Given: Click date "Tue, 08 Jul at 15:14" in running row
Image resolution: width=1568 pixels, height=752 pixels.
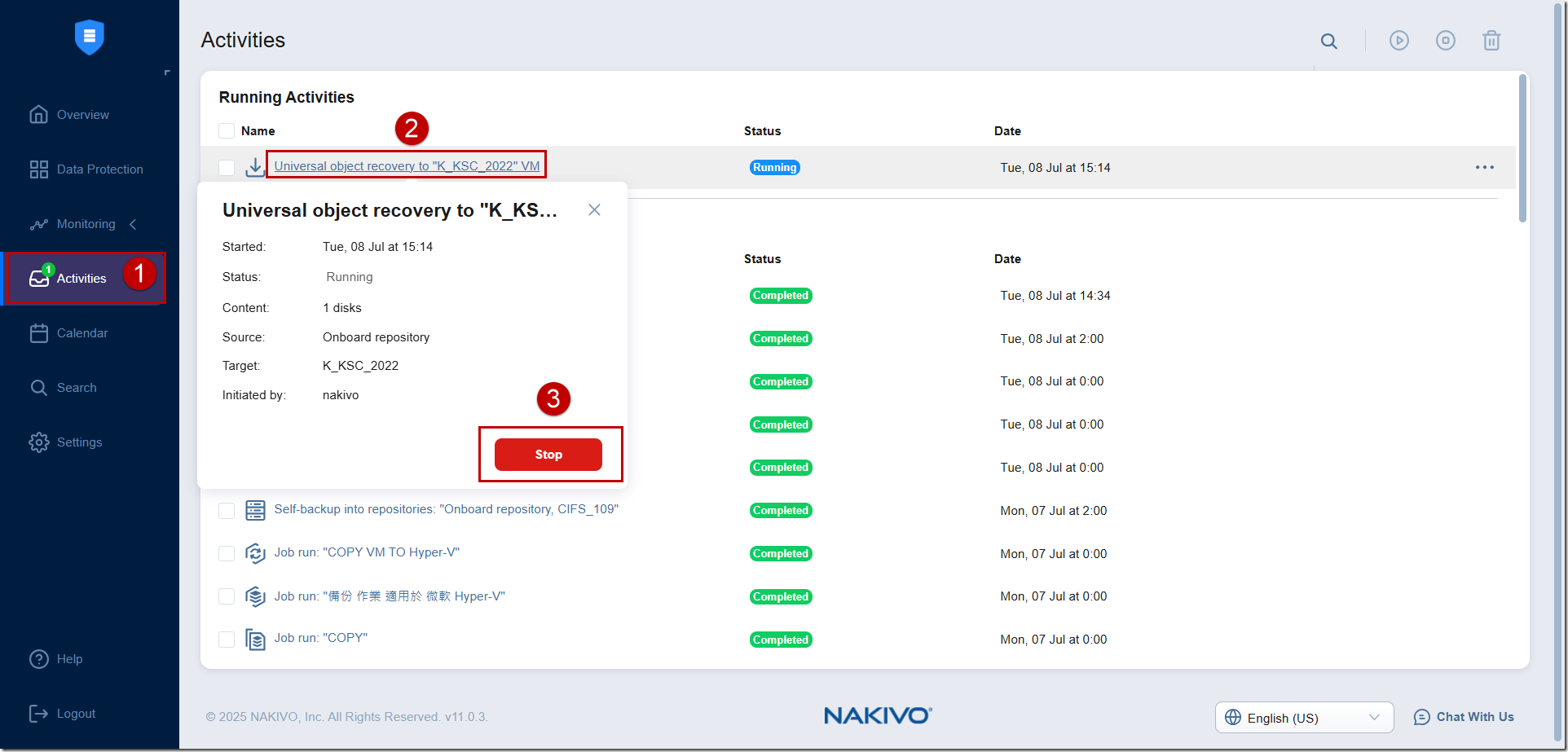Looking at the screenshot, I should coord(1055,168).
